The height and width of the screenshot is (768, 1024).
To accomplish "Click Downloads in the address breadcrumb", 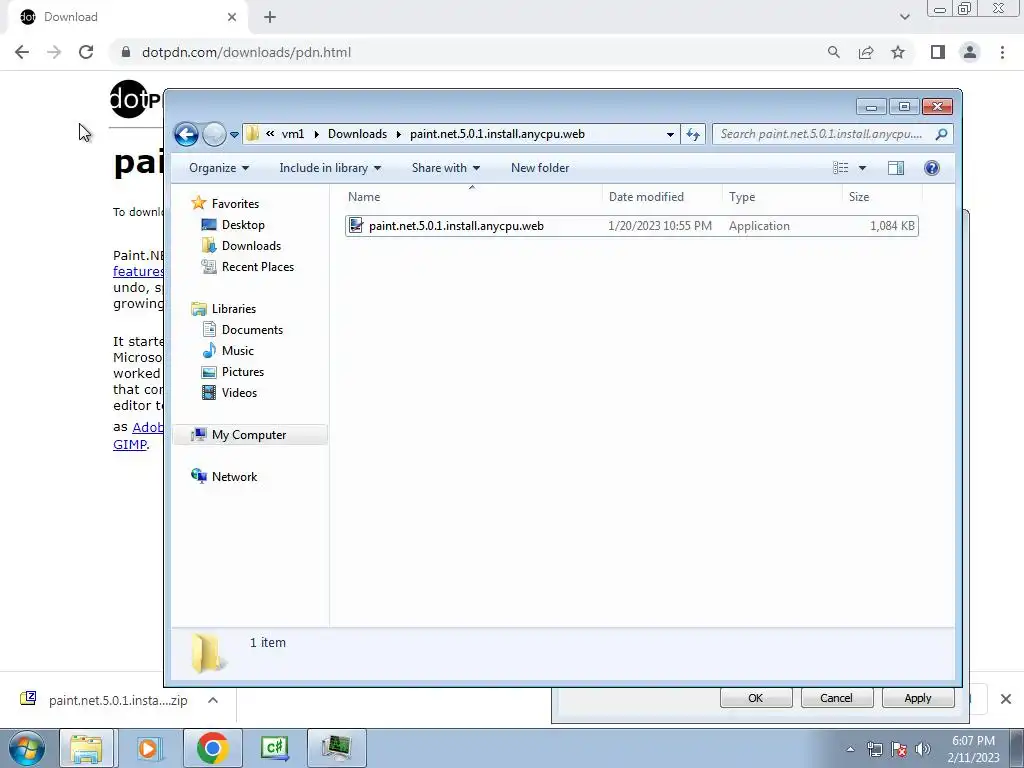I will [357, 134].
